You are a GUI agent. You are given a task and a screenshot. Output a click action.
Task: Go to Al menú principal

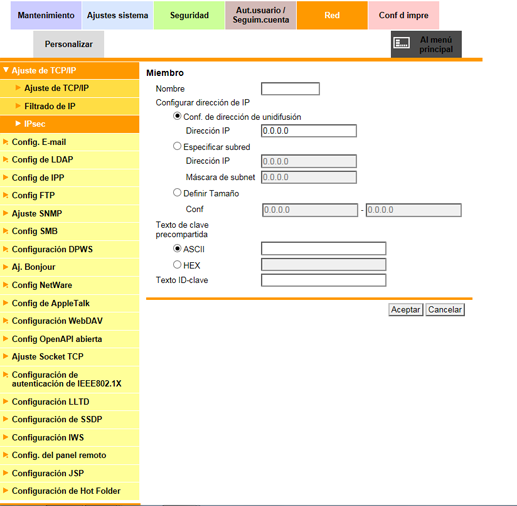(x=426, y=44)
